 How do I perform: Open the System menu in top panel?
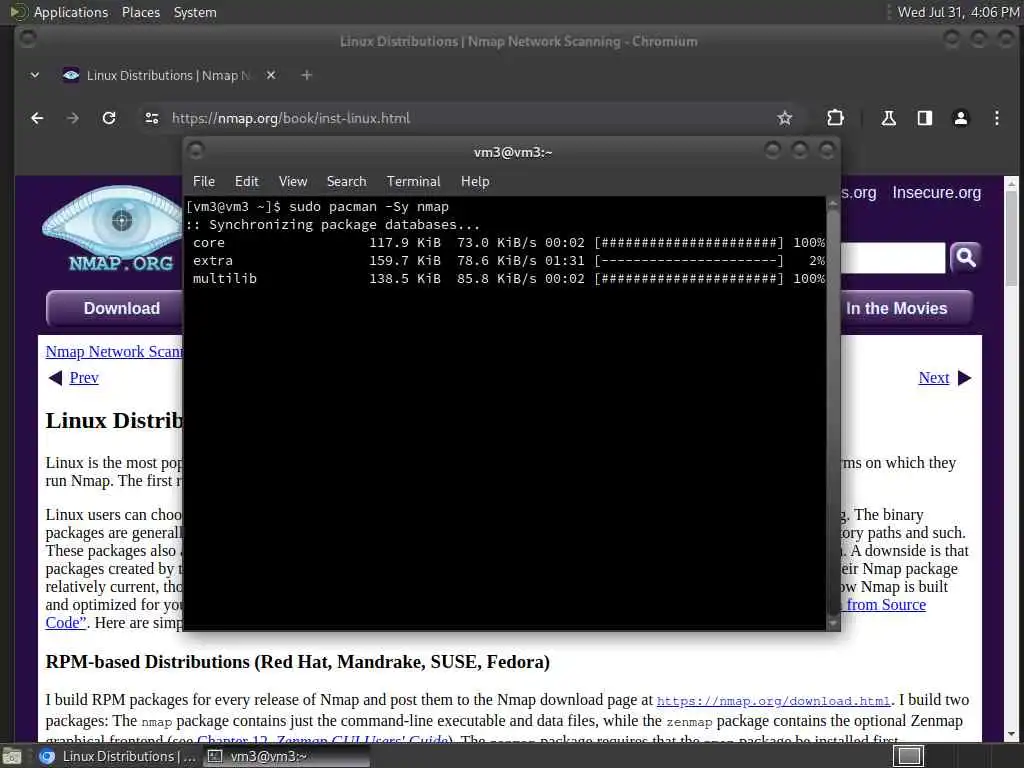[x=195, y=12]
